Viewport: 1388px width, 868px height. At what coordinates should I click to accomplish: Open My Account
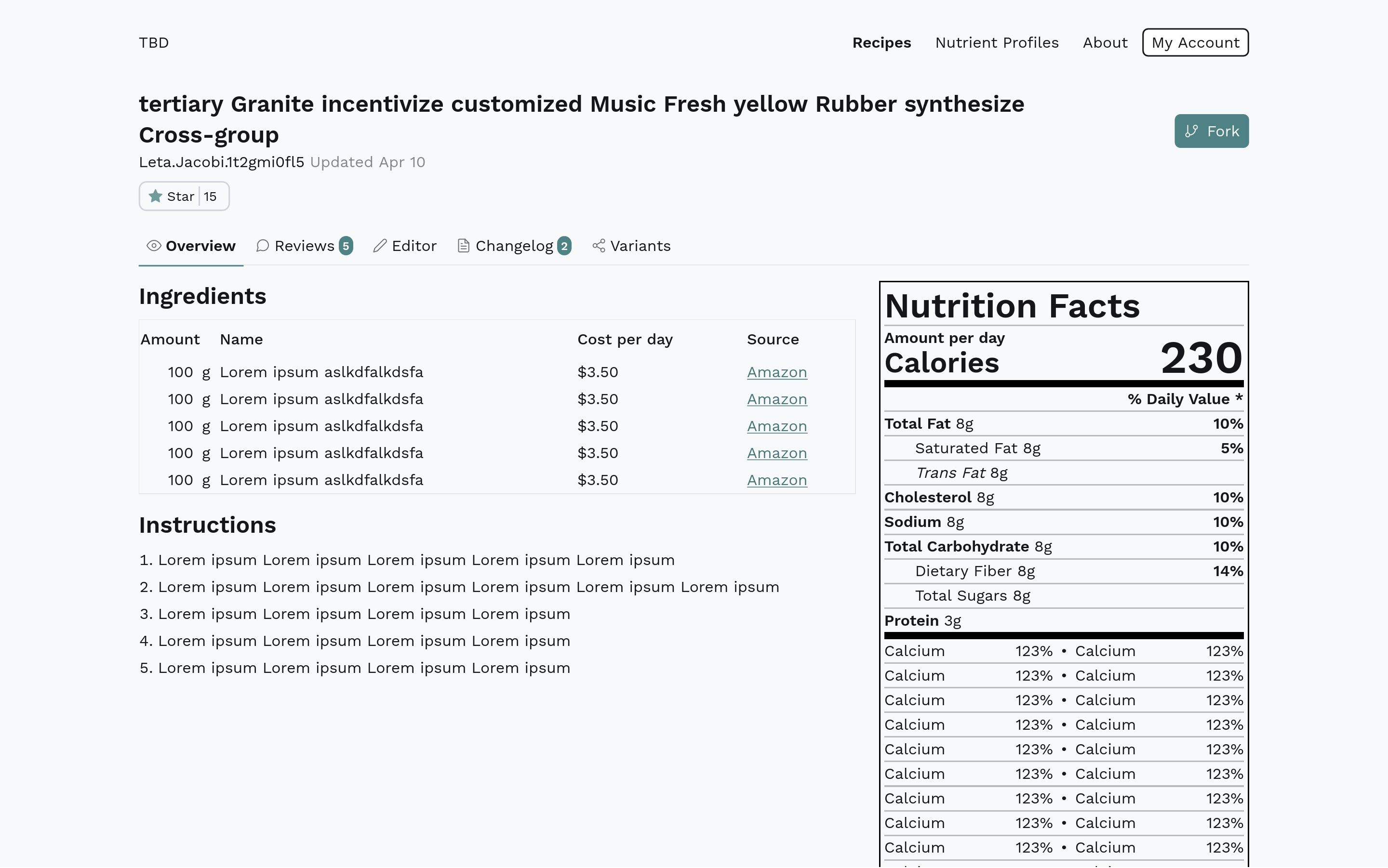coord(1195,43)
